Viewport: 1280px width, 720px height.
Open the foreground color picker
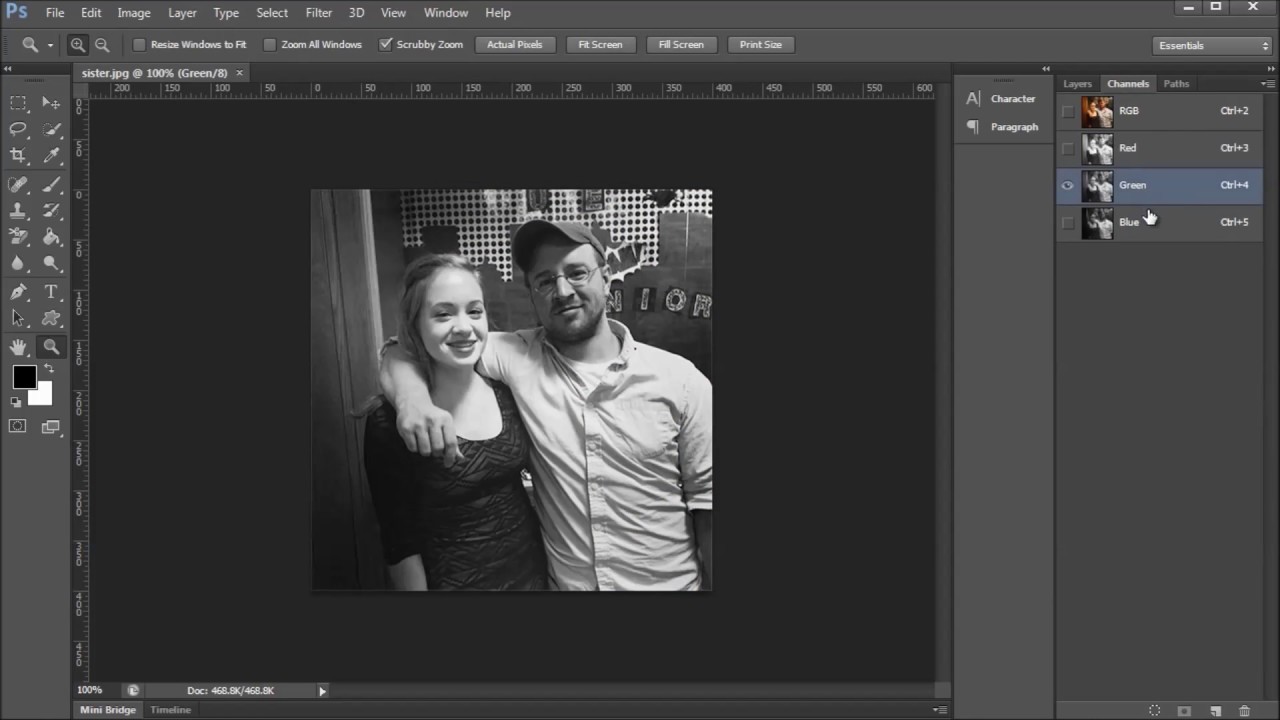[x=24, y=377]
